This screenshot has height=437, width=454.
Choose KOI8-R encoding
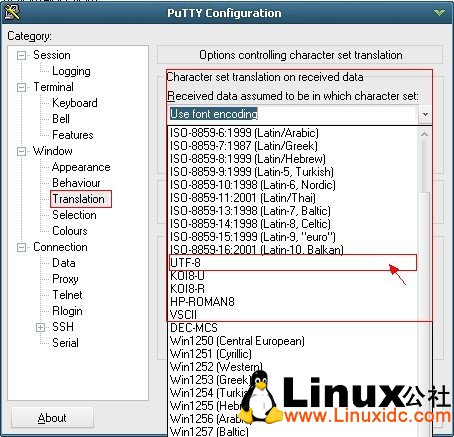coord(293,289)
